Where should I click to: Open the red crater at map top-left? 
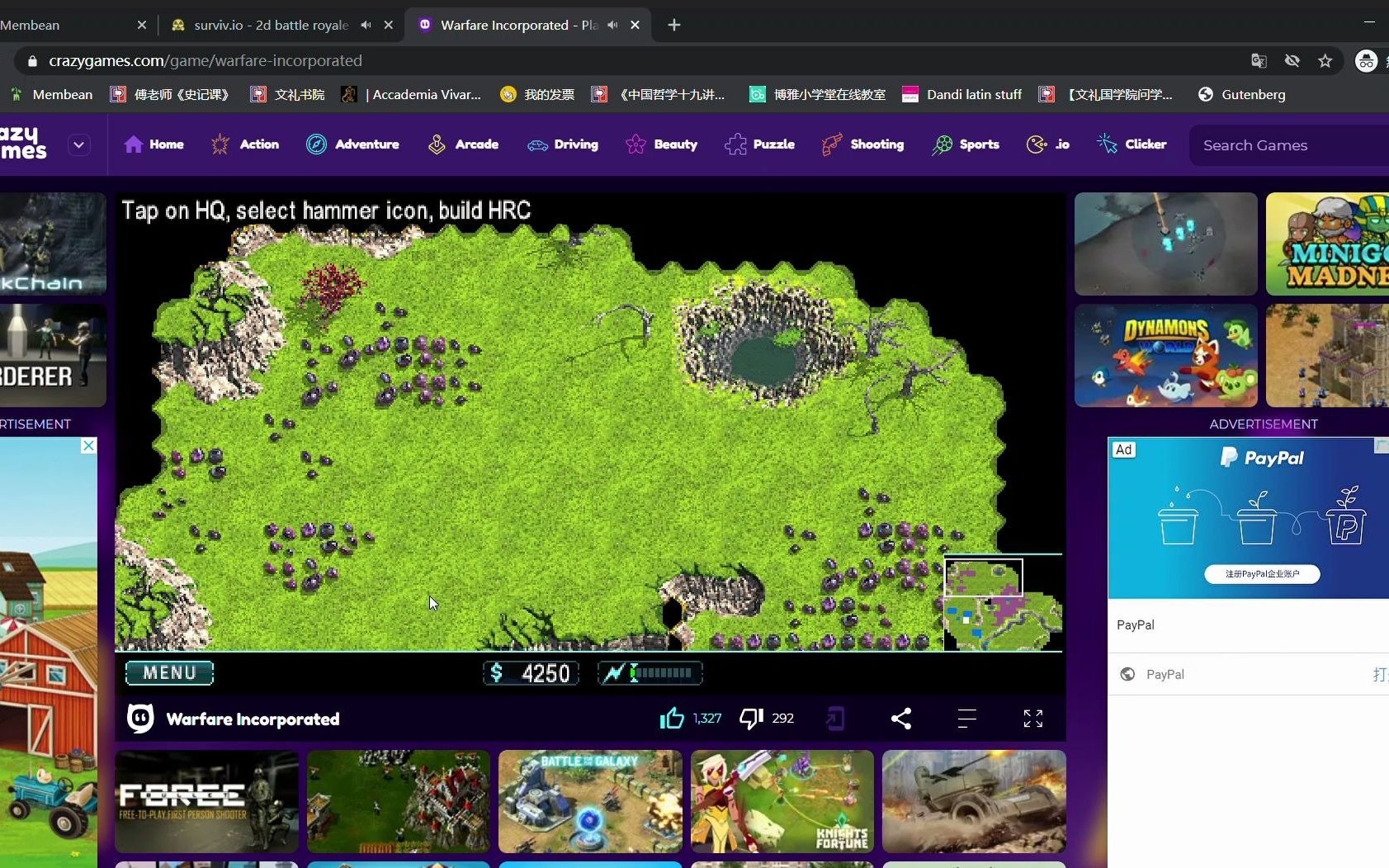click(332, 287)
